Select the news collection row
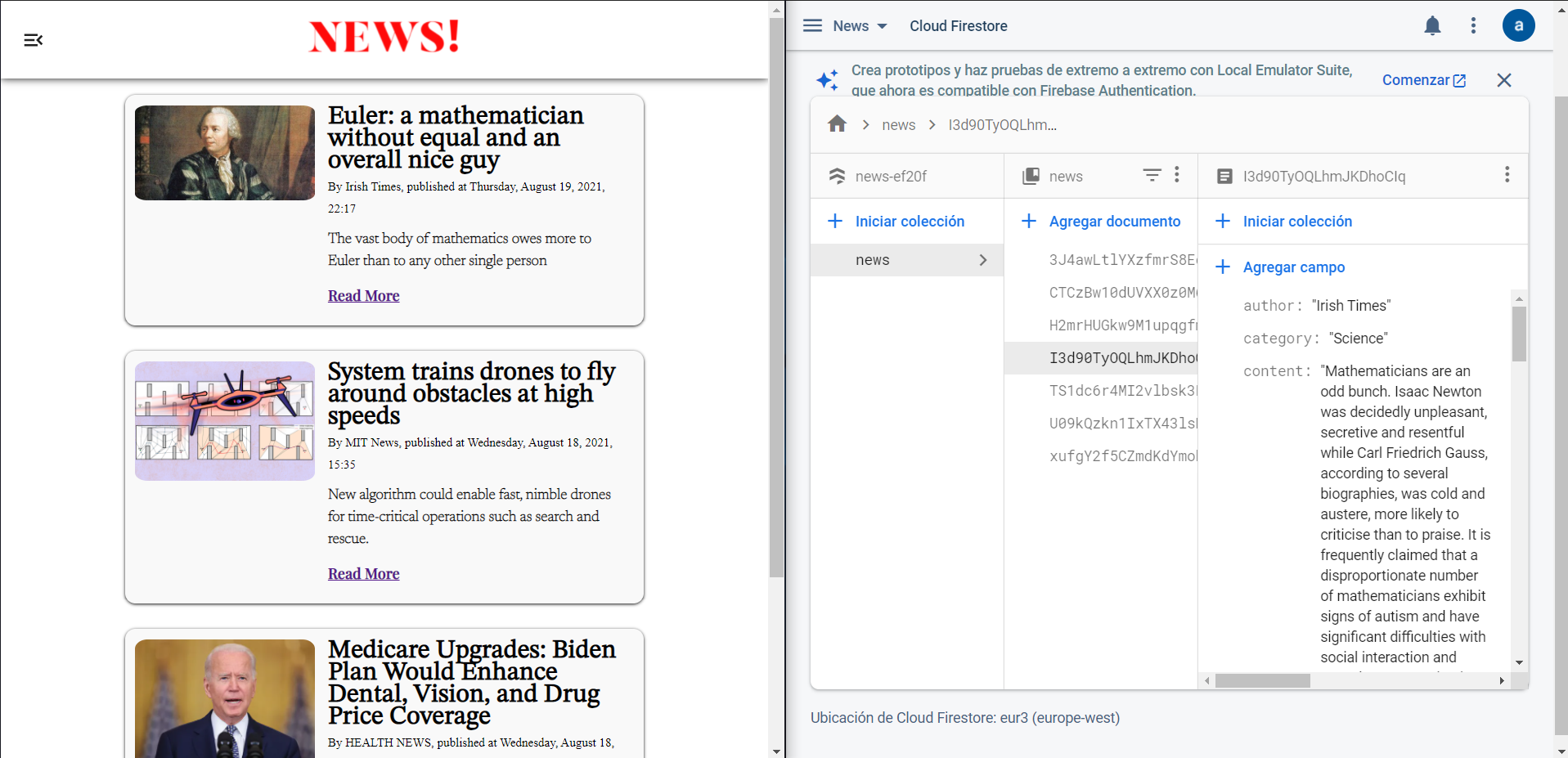 click(907, 260)
